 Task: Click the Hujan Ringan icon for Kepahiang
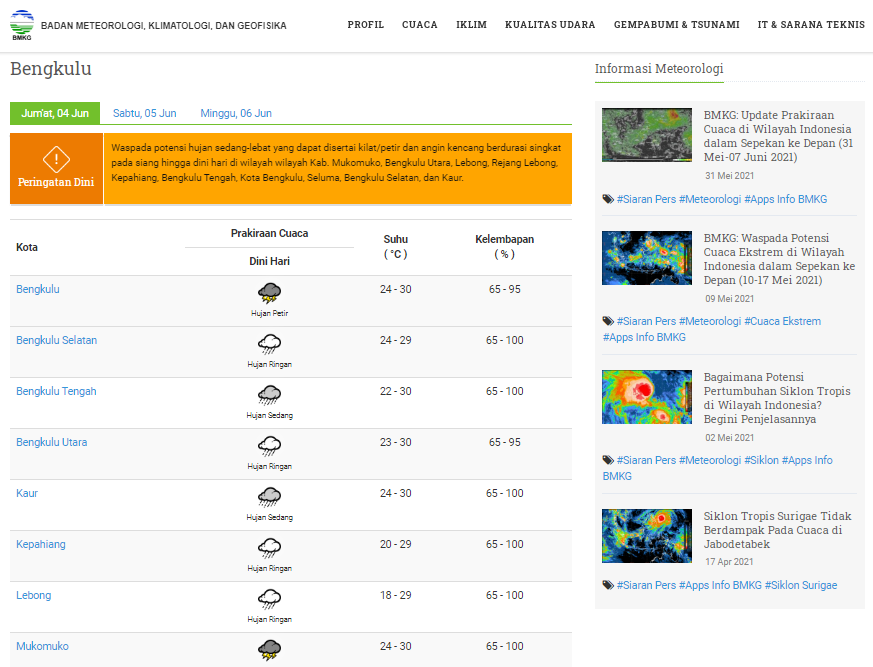coord(269,548)
